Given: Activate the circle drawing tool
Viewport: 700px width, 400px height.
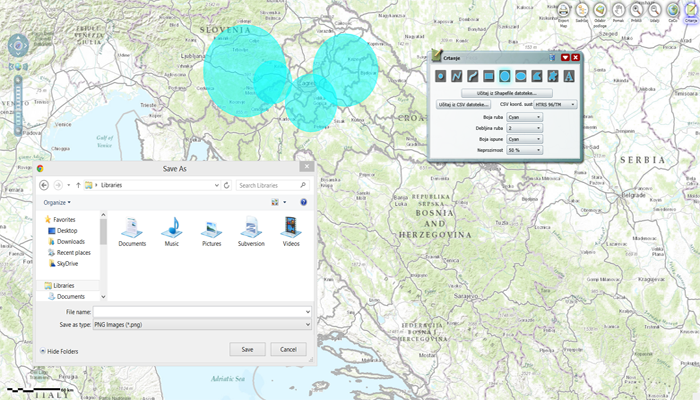Looking at the screenshot, I should pyautogui.click(x=504, y=76).
